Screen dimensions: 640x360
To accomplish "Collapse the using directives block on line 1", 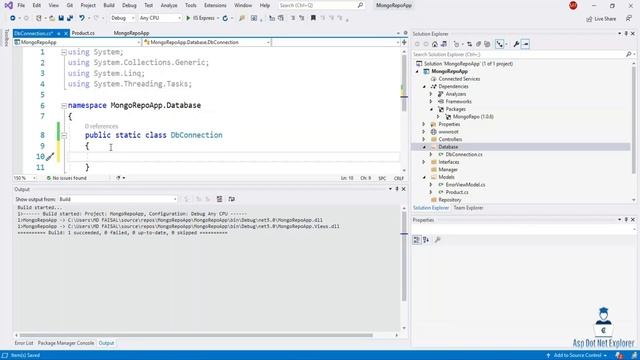I will coord(64,52).
